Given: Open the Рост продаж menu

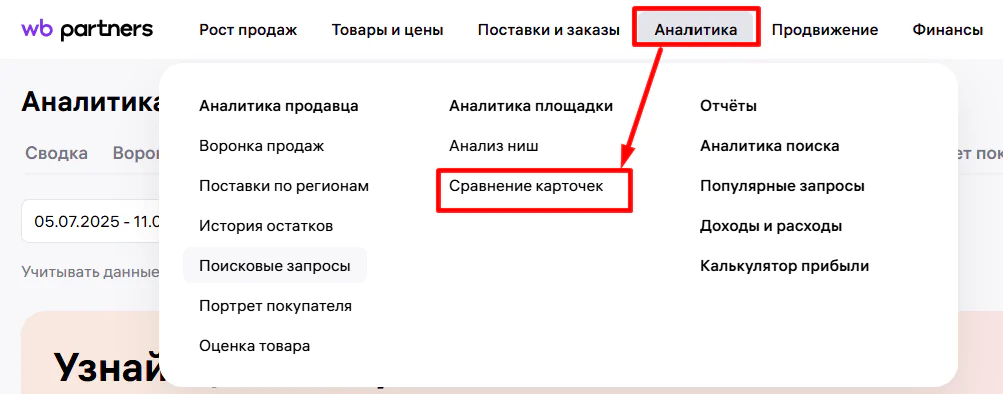Looking at the screenshot, I should click(248, 30).
